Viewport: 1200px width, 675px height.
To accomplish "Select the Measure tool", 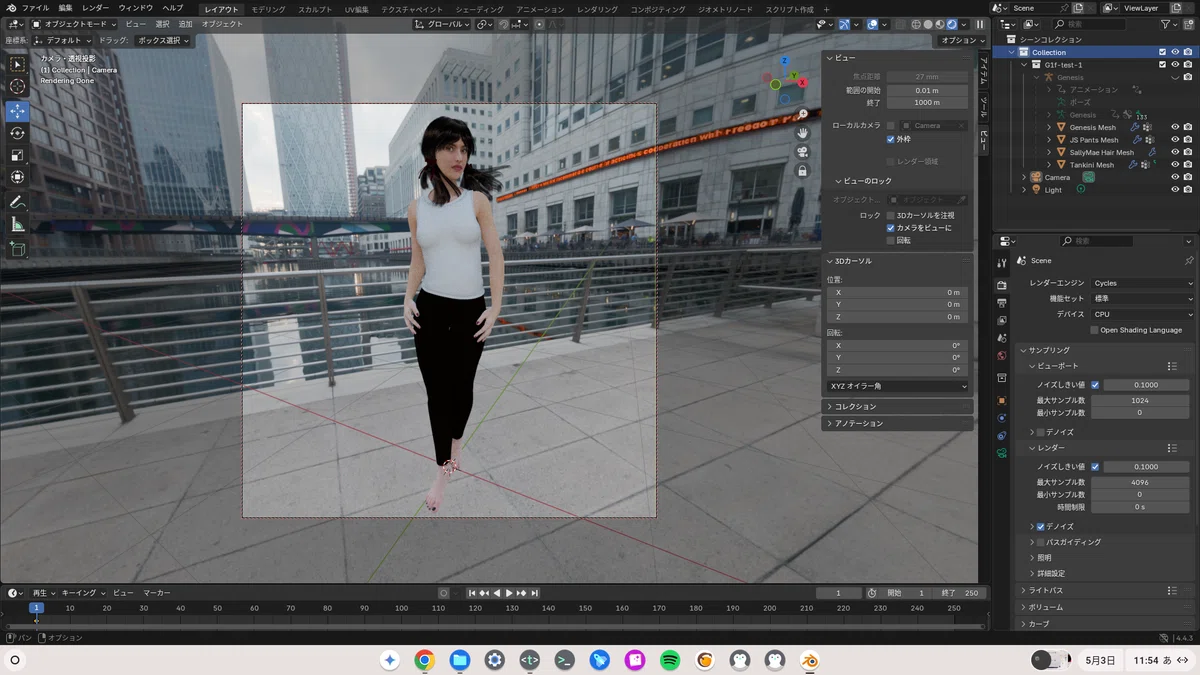I will pos(17,224).
